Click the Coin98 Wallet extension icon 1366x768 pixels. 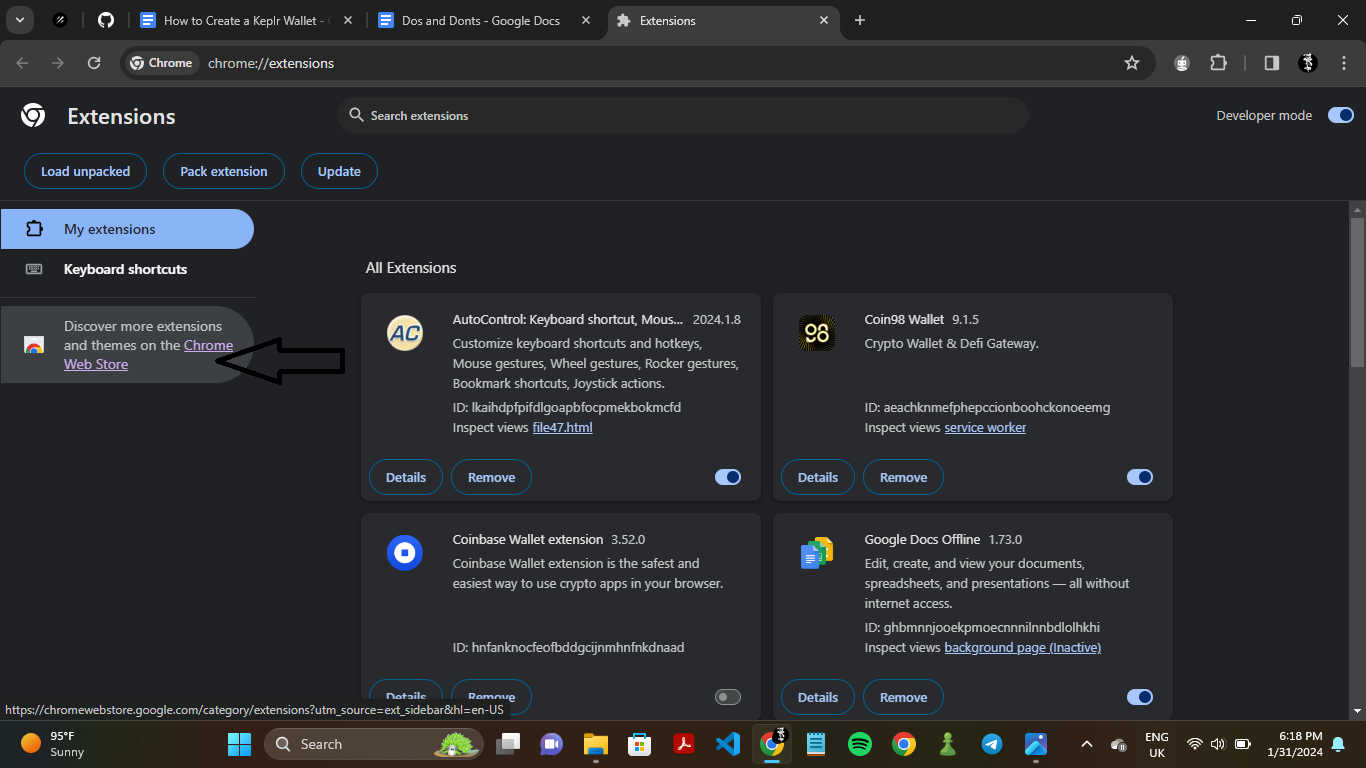click(x=817, y=333)
